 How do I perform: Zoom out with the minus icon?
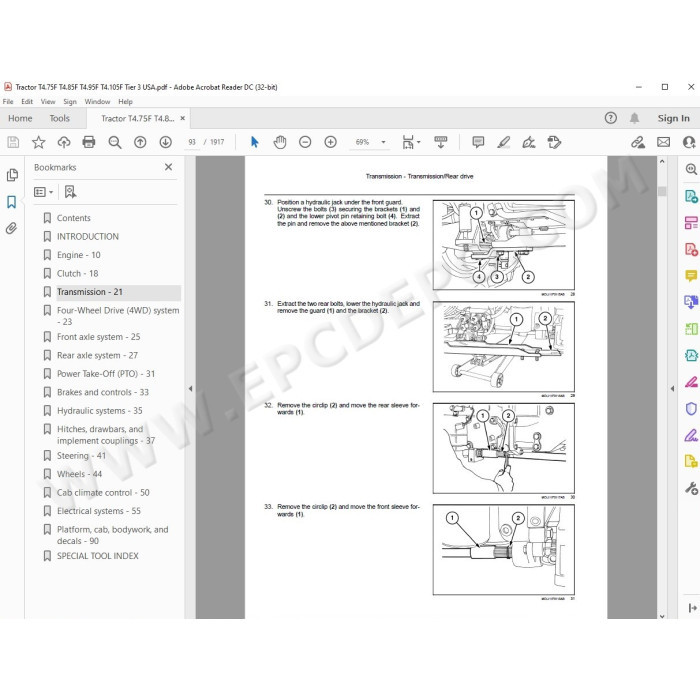click(305, 142)
